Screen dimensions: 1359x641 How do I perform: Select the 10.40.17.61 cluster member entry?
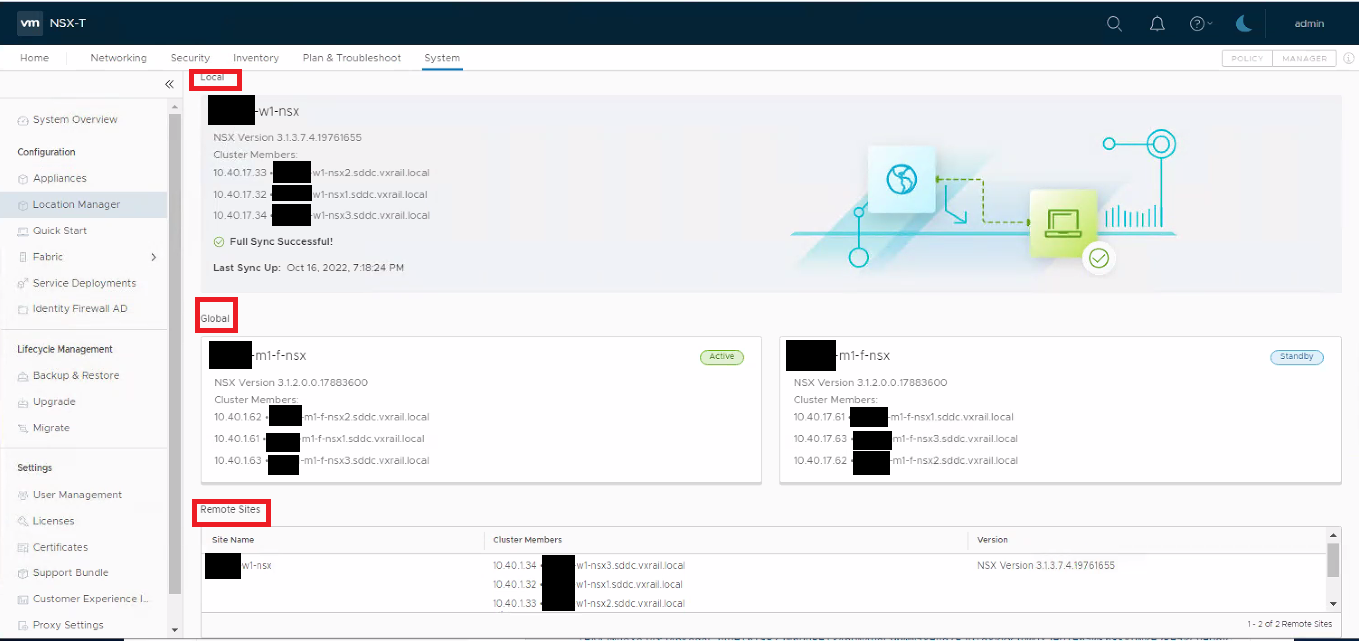(904, 417)
